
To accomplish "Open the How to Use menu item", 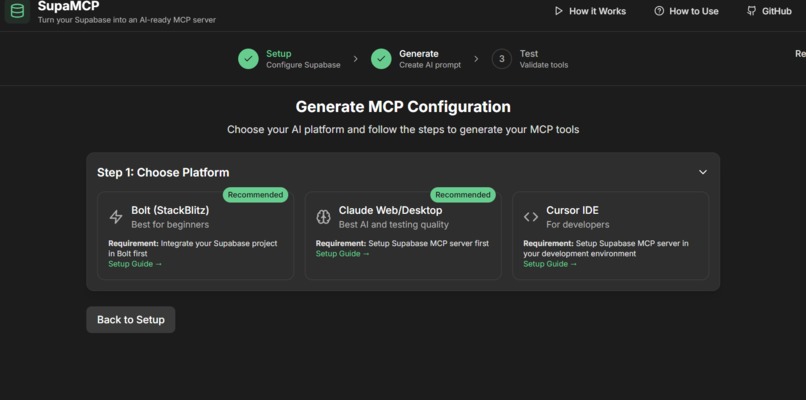I will 686,11.
